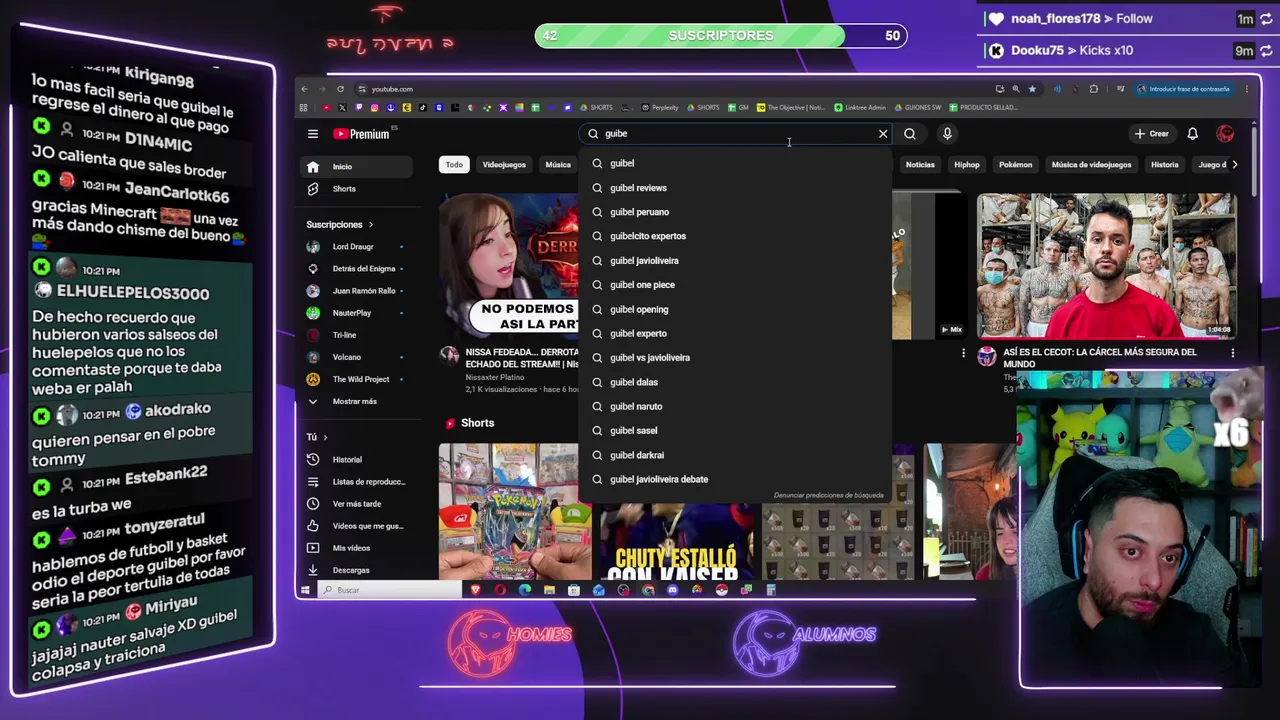The image size is (1280, 720).
Task: Open Volcano channel subscription
Action: click(x=358, y=357)
